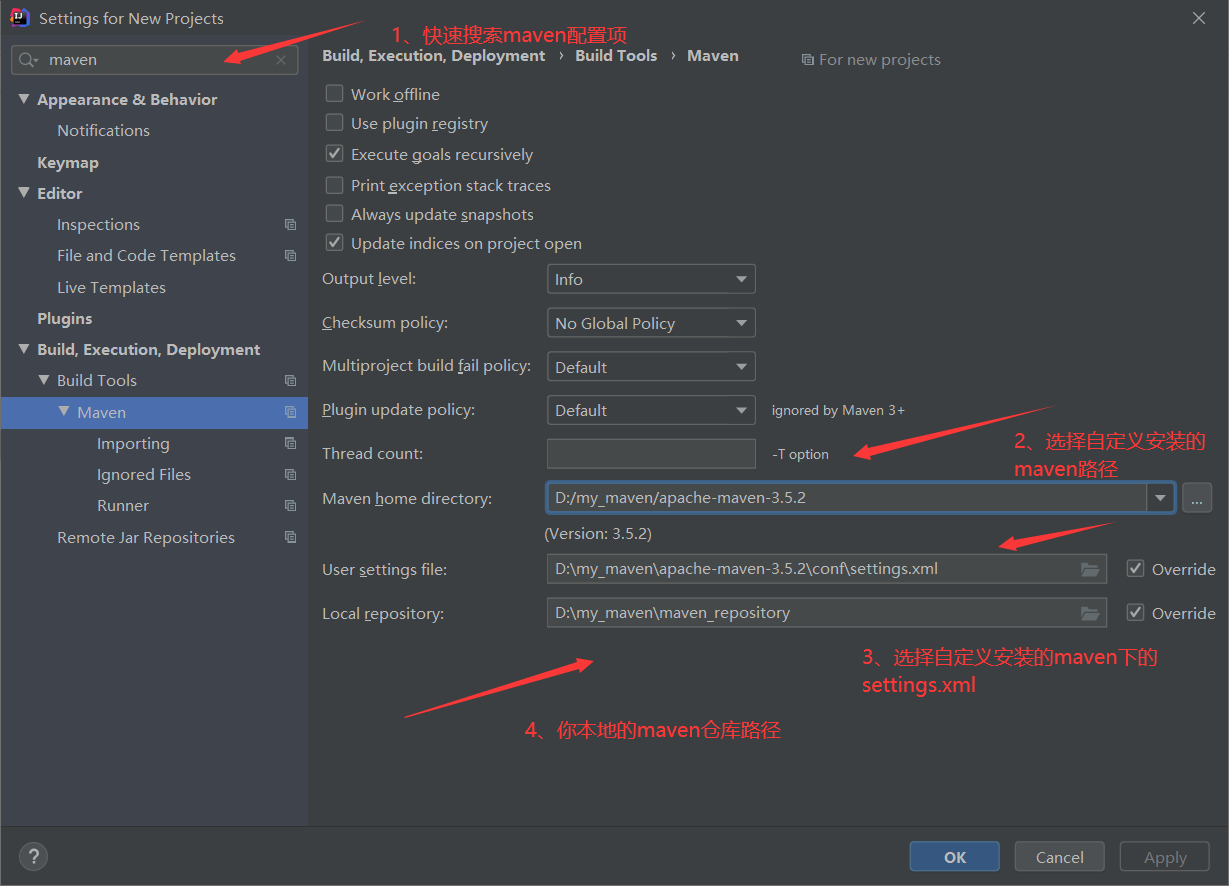
Task: Toggle Override checkbox for Local repository
Action: (1135, 613)
